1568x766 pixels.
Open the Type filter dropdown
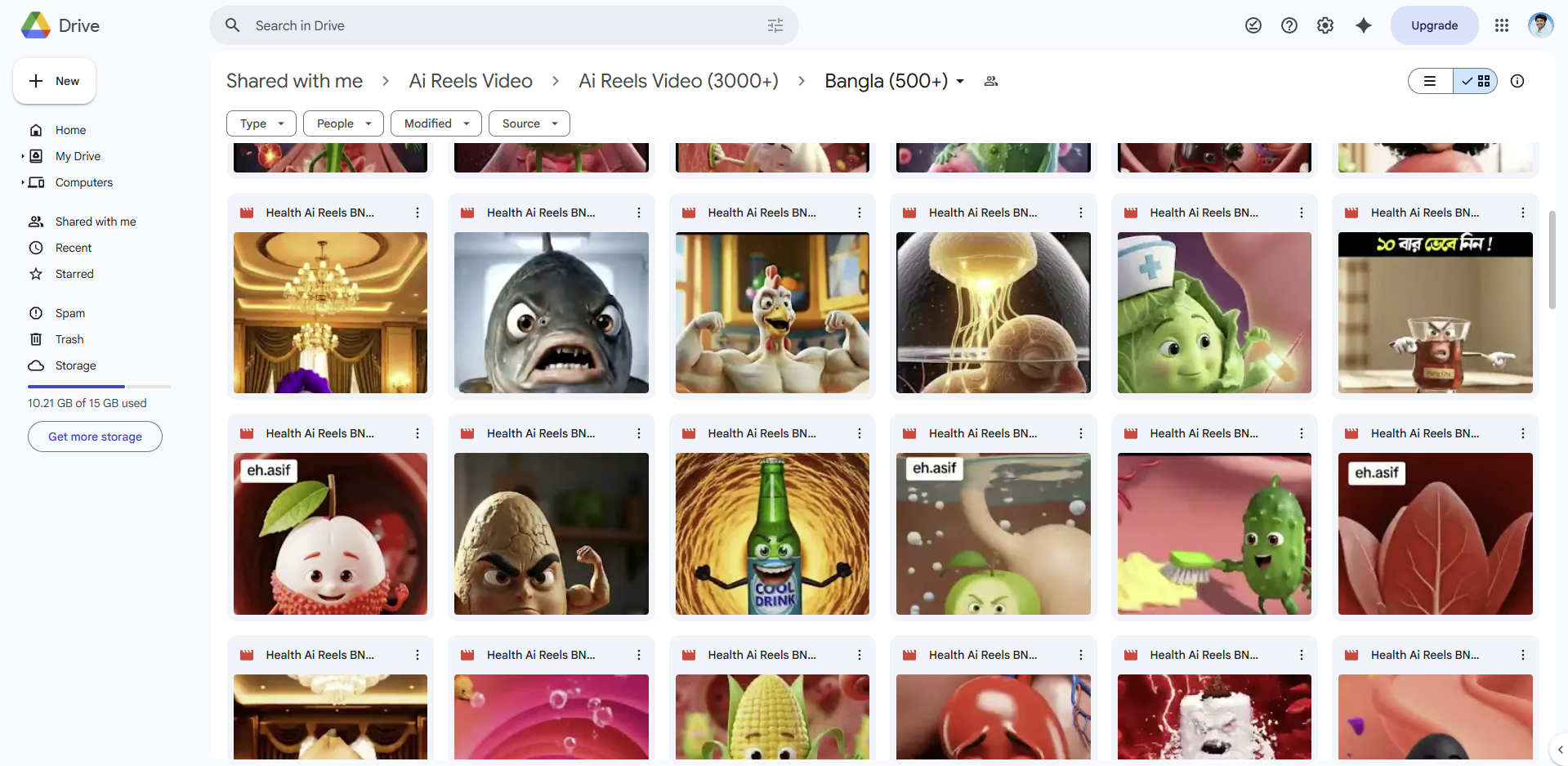pyautogui.click(x=261, y=123)
